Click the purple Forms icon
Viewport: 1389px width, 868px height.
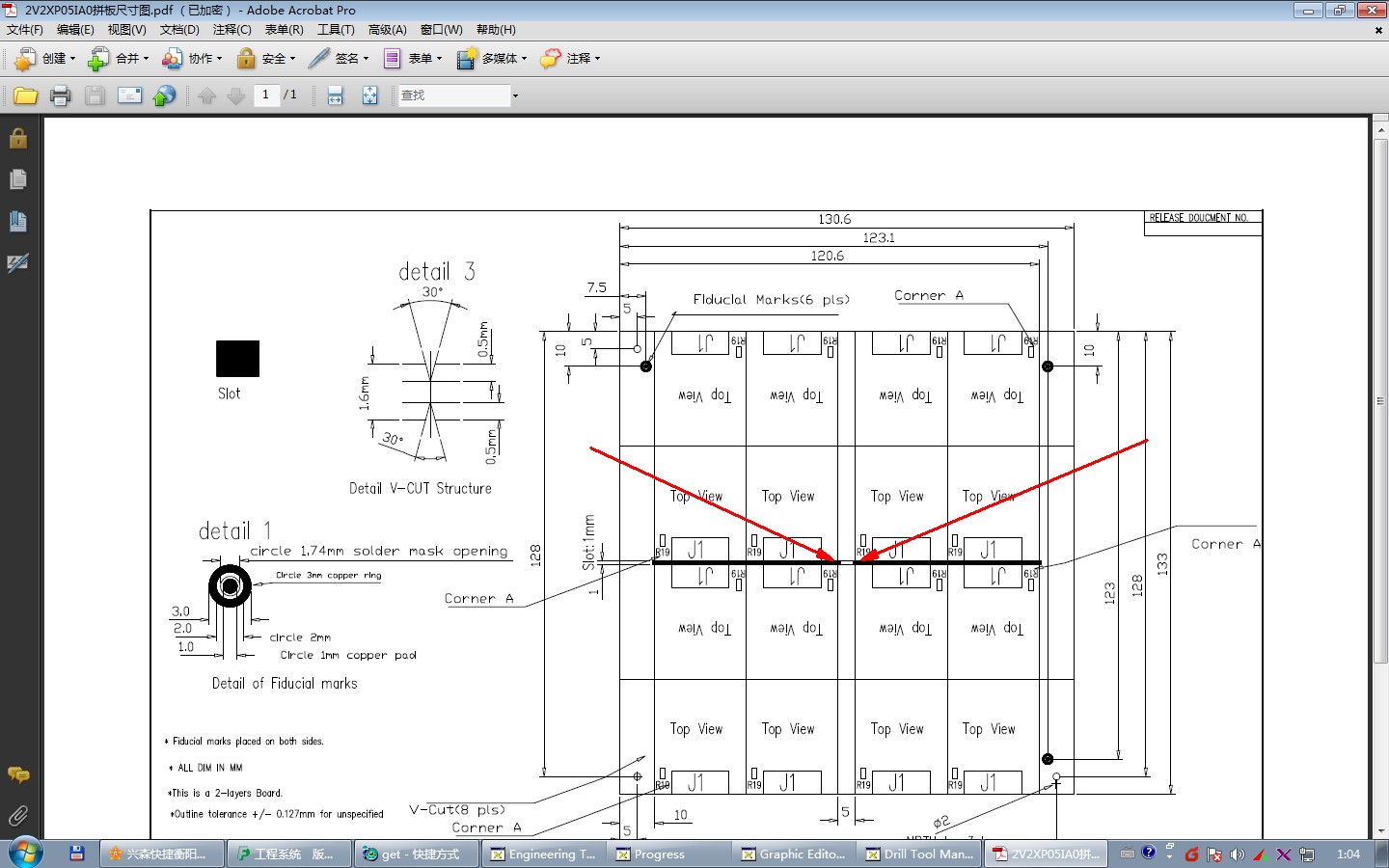coord(392,59)
